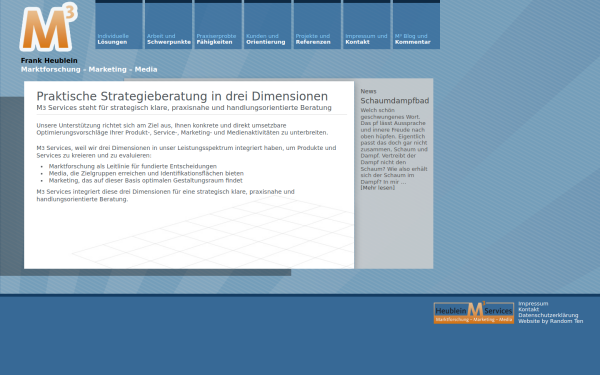Open the Individuelle Lösungen menu item
The height and width of the screenshot is (375, 600).
119,24
